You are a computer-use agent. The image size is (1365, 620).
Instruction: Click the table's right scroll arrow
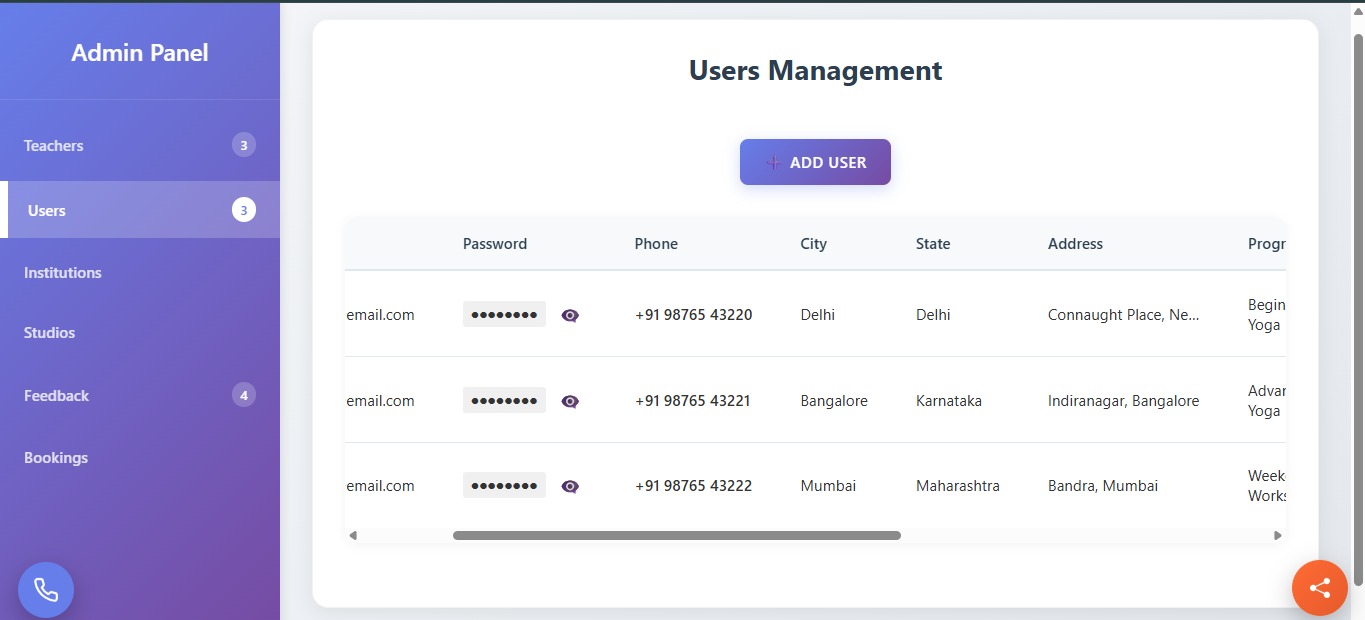point(1277,536)
